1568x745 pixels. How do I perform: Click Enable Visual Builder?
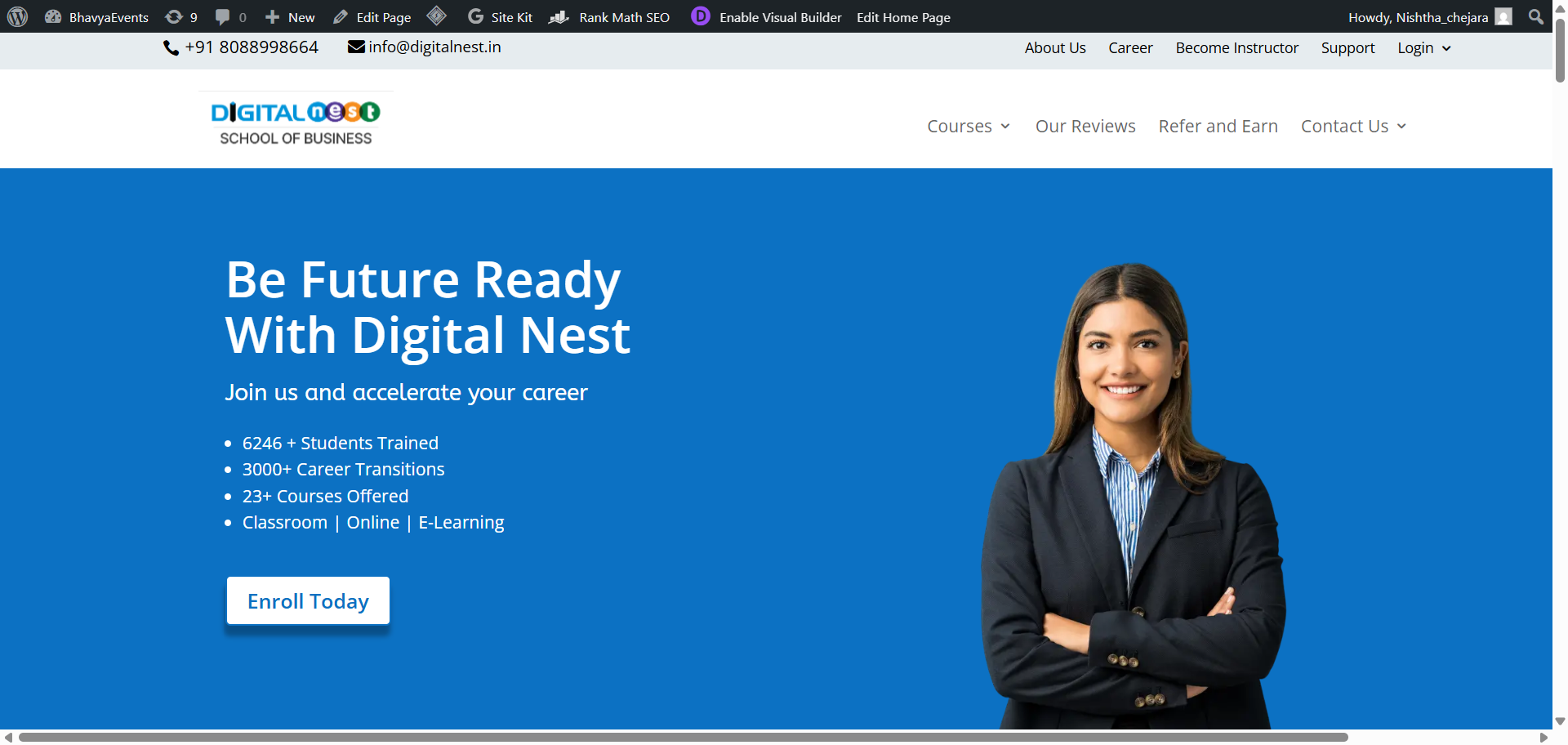pos(780,17)
